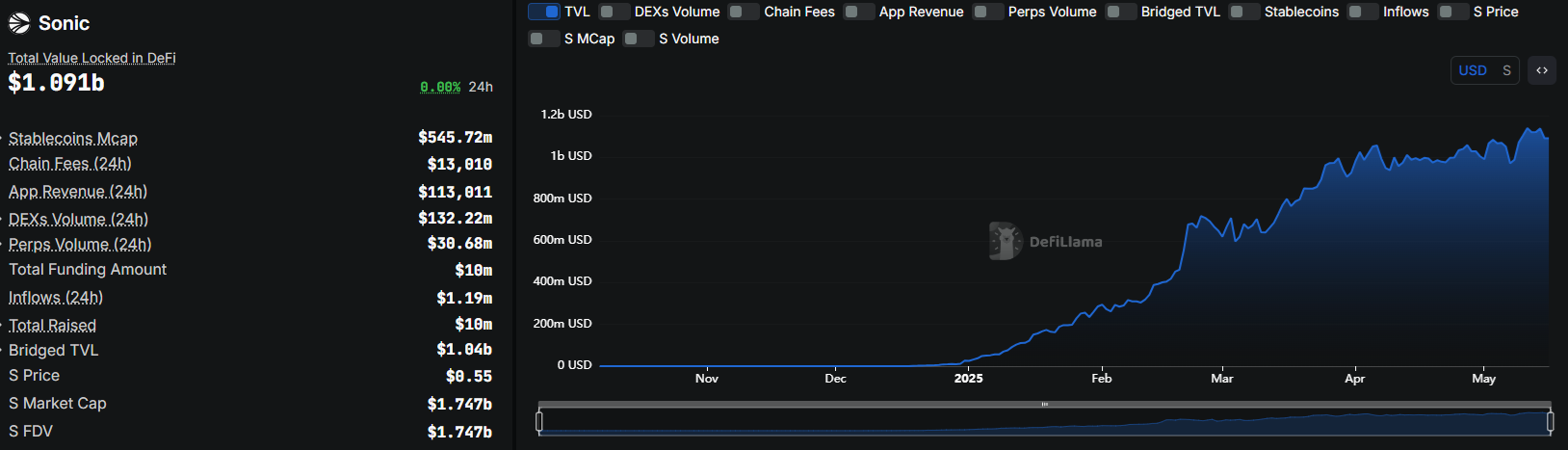Screen dimensions: 1568x450
Task: Enable the DEXs Volume toggle
Action: coord(614,12)
